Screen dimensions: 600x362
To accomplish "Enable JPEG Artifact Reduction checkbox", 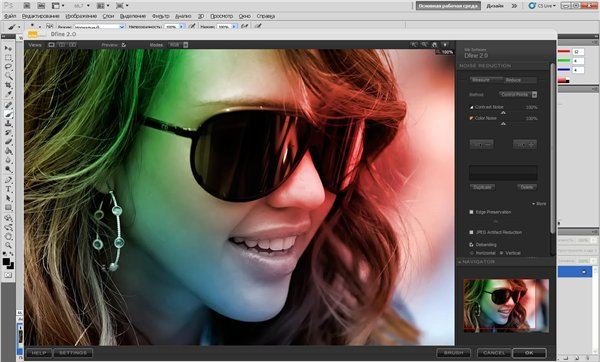I will (x=471, y=232).
